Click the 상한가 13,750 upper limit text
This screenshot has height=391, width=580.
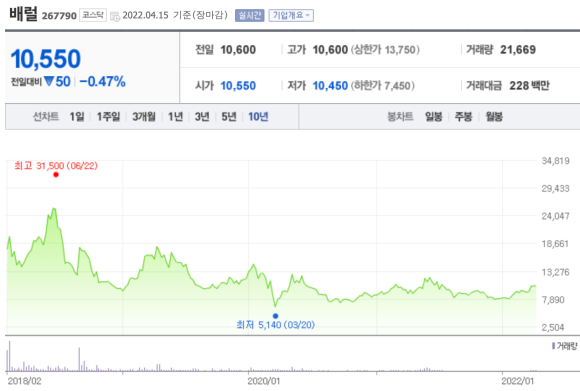click(385, 50)
